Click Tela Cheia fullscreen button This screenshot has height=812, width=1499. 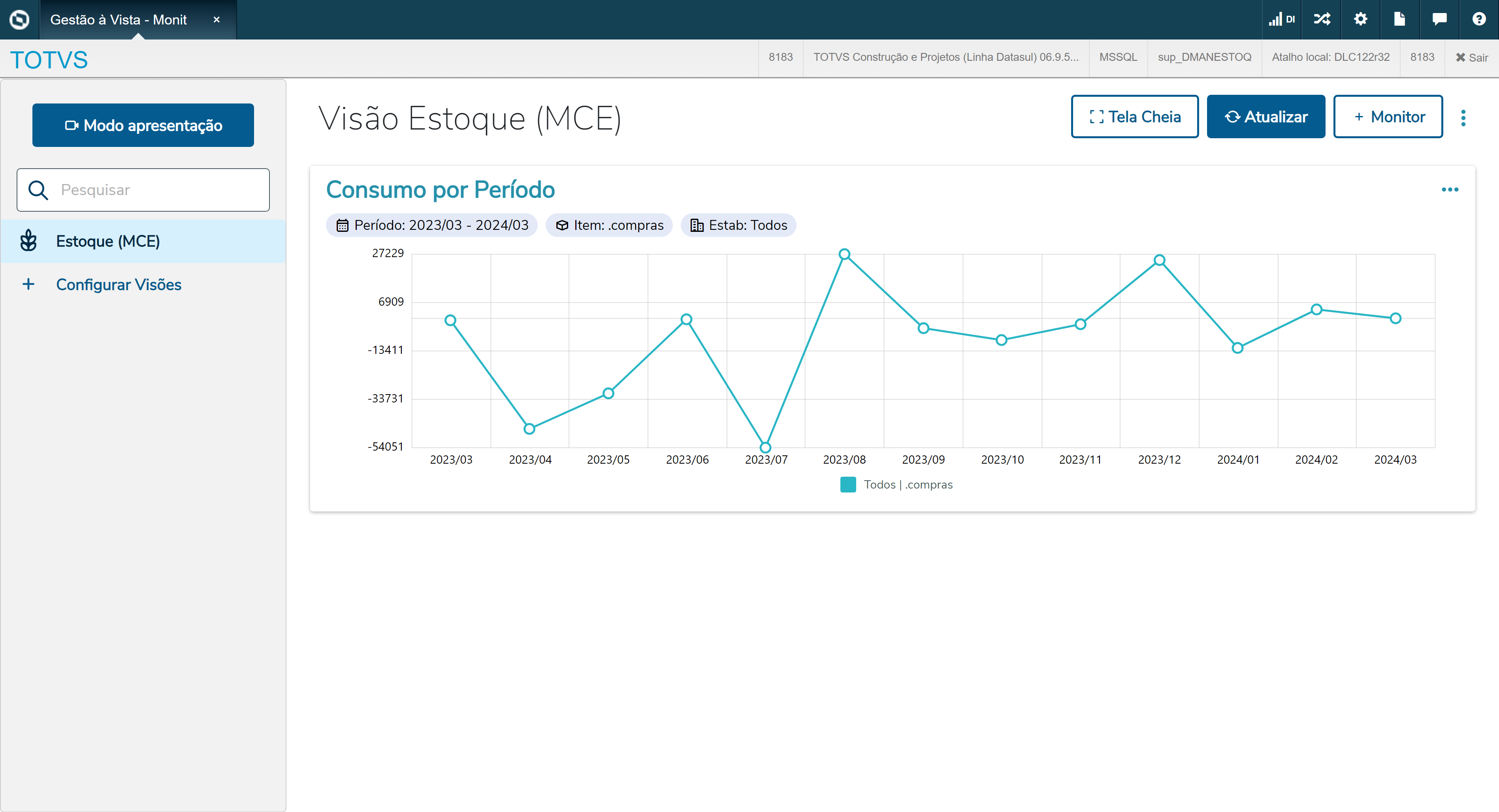1134,117
